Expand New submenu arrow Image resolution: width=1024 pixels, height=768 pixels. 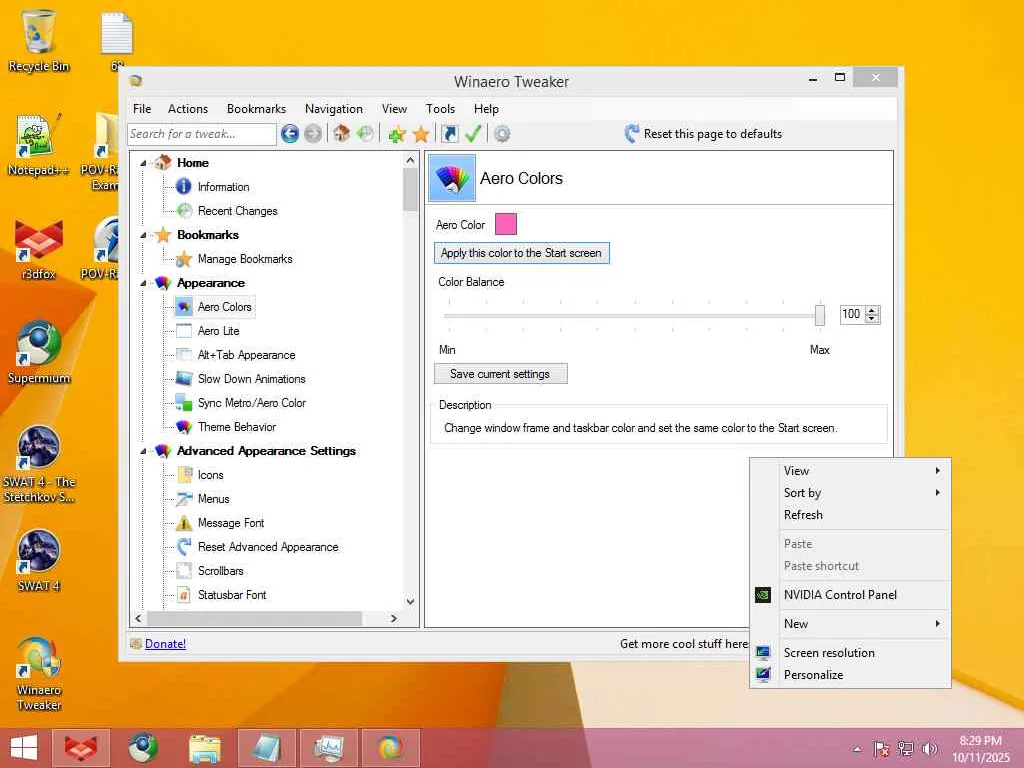pyautogui.click(x=938, y=624)
